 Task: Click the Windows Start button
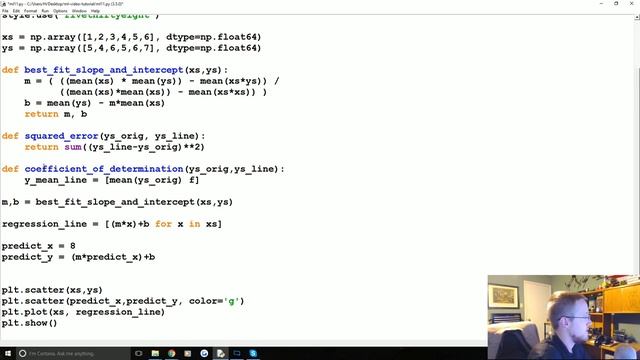point(8,353)
